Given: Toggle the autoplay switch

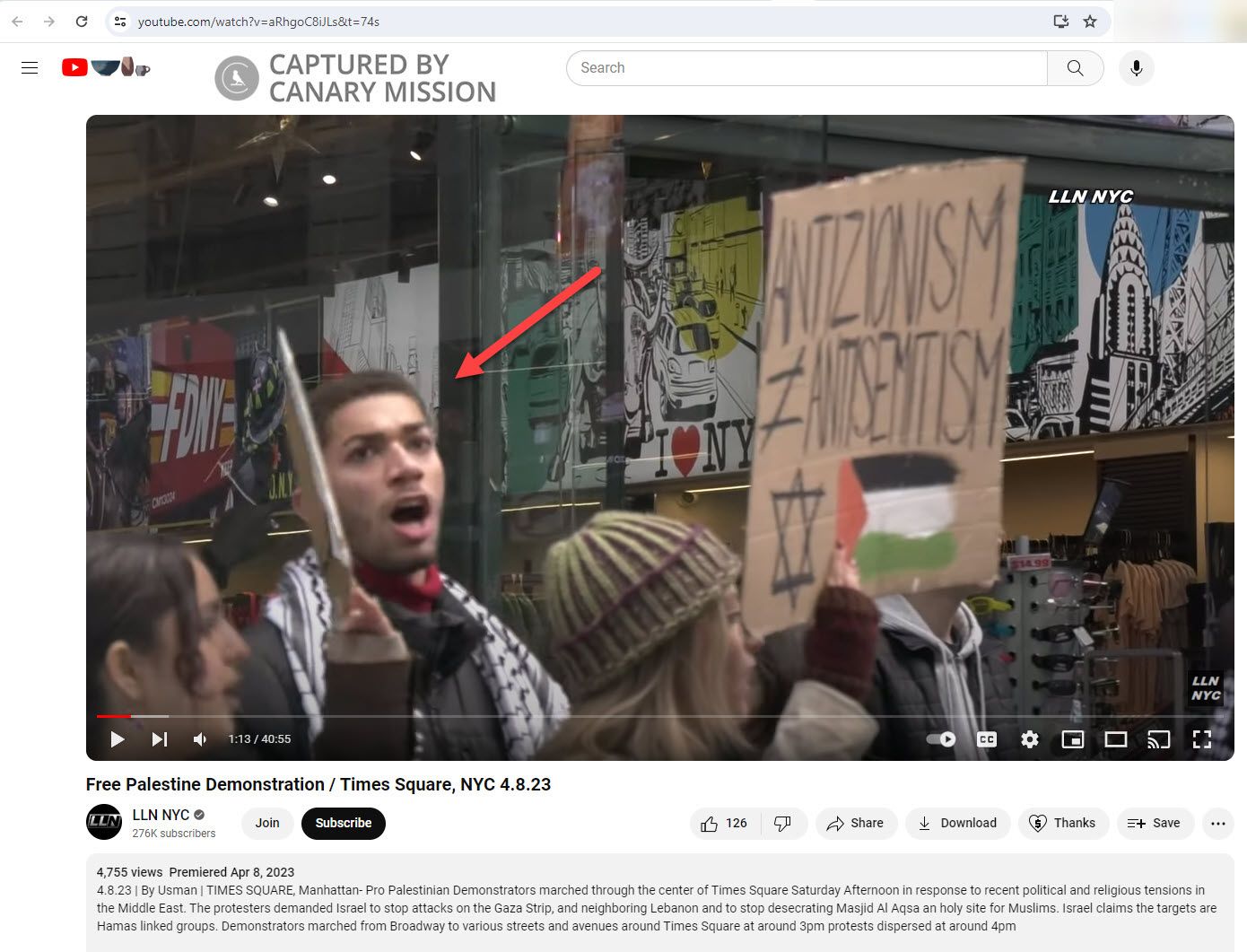Looking at the screenshot, I should click(x=941, y=739).
